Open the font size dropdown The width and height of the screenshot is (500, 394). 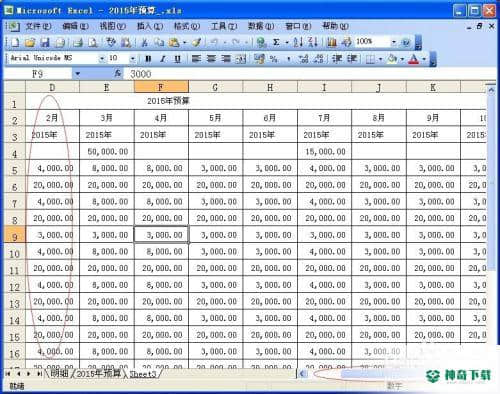click(x=132, y=59)
